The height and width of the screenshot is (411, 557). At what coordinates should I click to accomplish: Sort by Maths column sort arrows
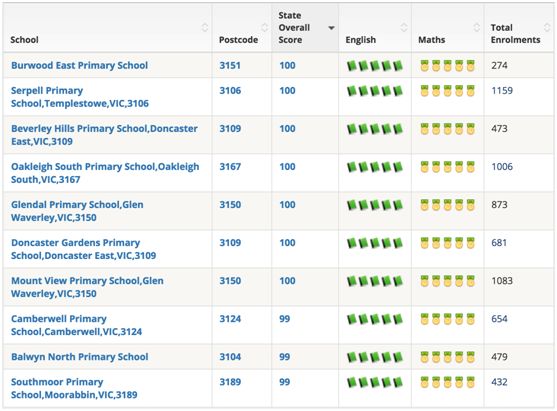point(477,27)
